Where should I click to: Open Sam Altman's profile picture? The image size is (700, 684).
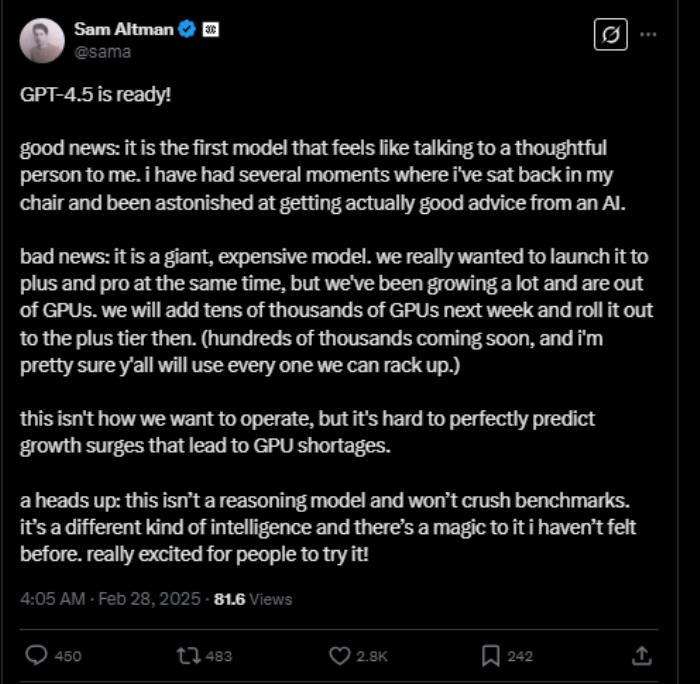click(42, 41)
